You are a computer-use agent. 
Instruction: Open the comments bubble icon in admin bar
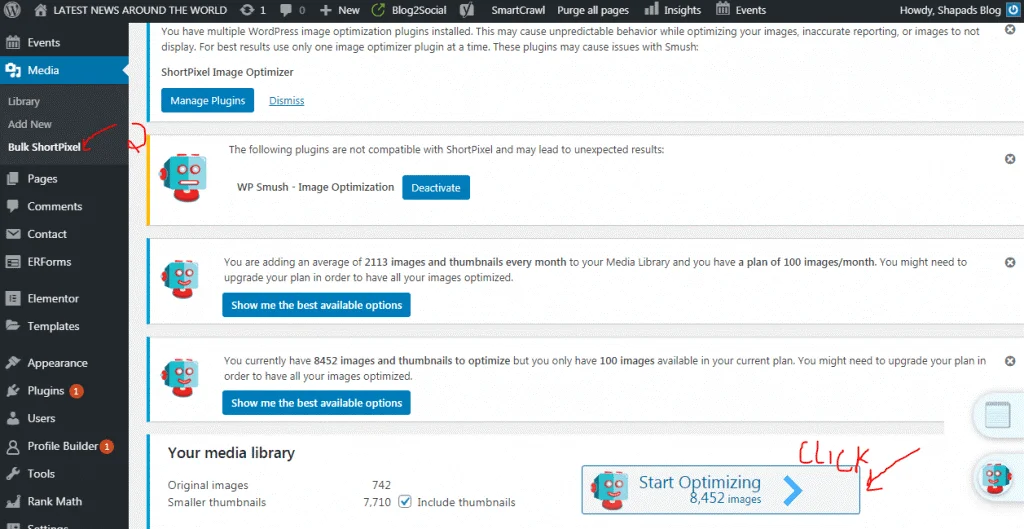288,10
